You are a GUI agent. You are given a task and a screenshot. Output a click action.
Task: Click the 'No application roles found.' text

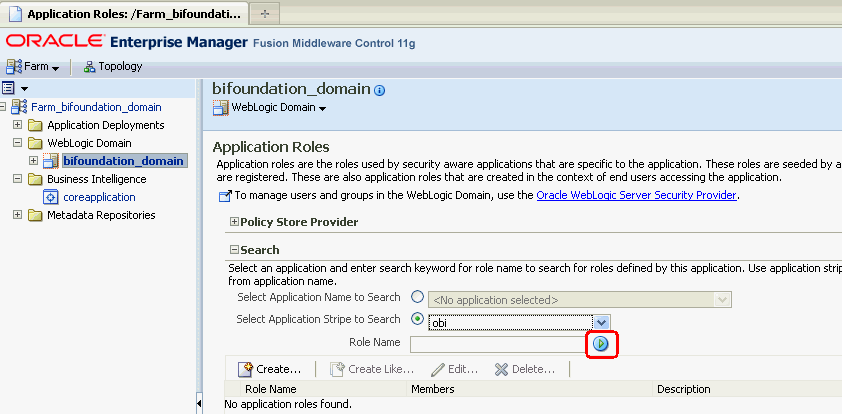[x=288, y=403]
